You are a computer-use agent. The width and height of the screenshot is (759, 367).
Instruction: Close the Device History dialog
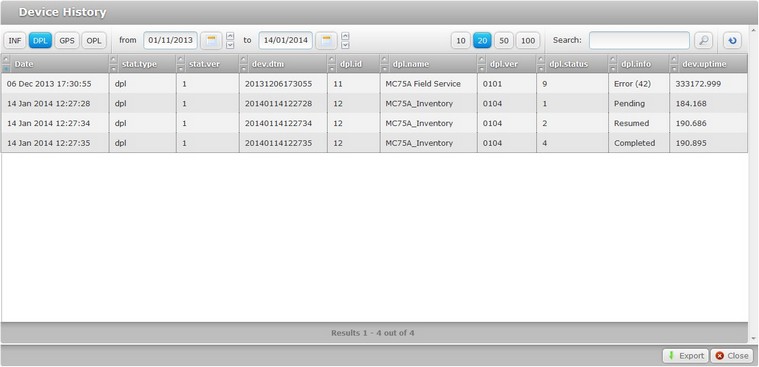(732, 356)
